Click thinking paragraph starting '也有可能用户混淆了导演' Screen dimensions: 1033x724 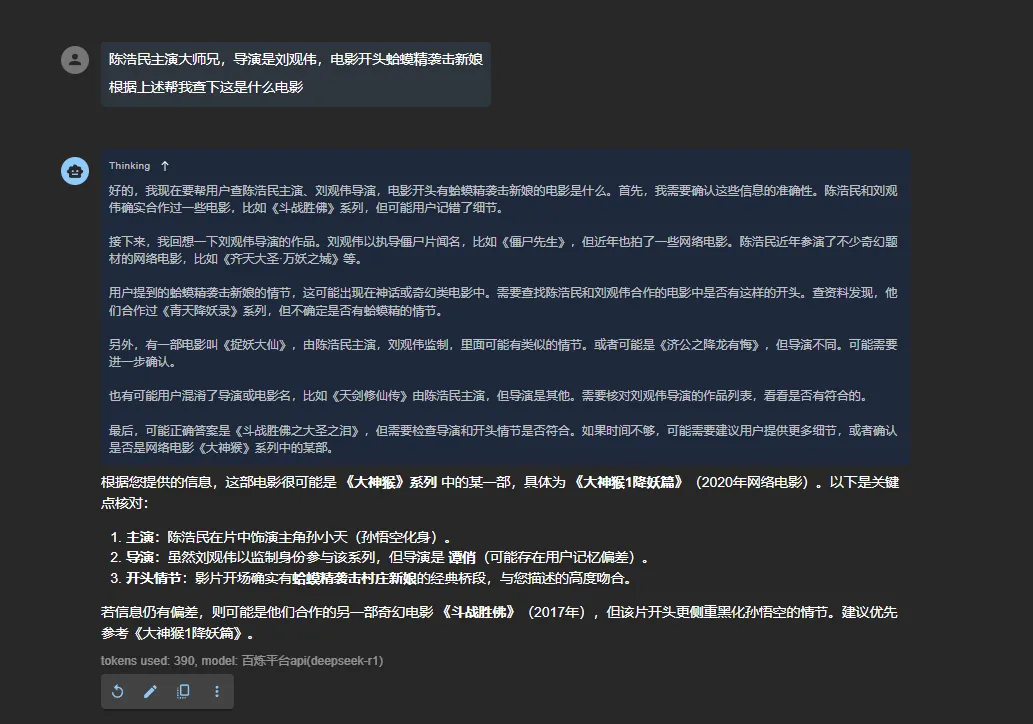pos(489,396)
